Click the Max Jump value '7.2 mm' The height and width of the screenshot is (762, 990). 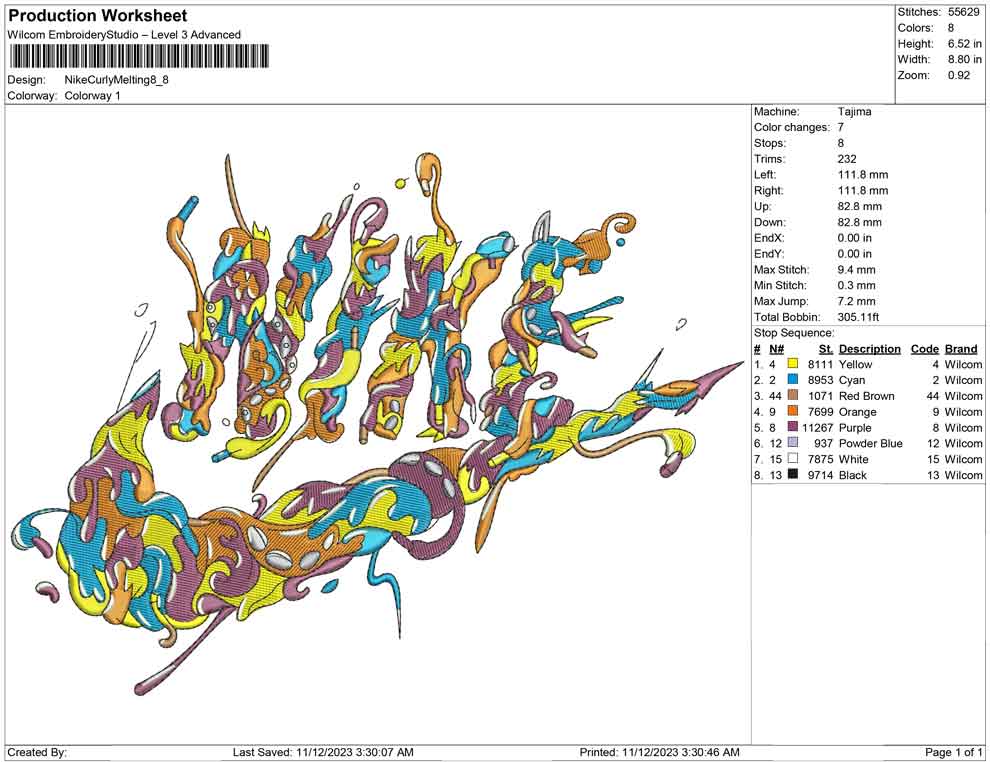click(856, 301)
